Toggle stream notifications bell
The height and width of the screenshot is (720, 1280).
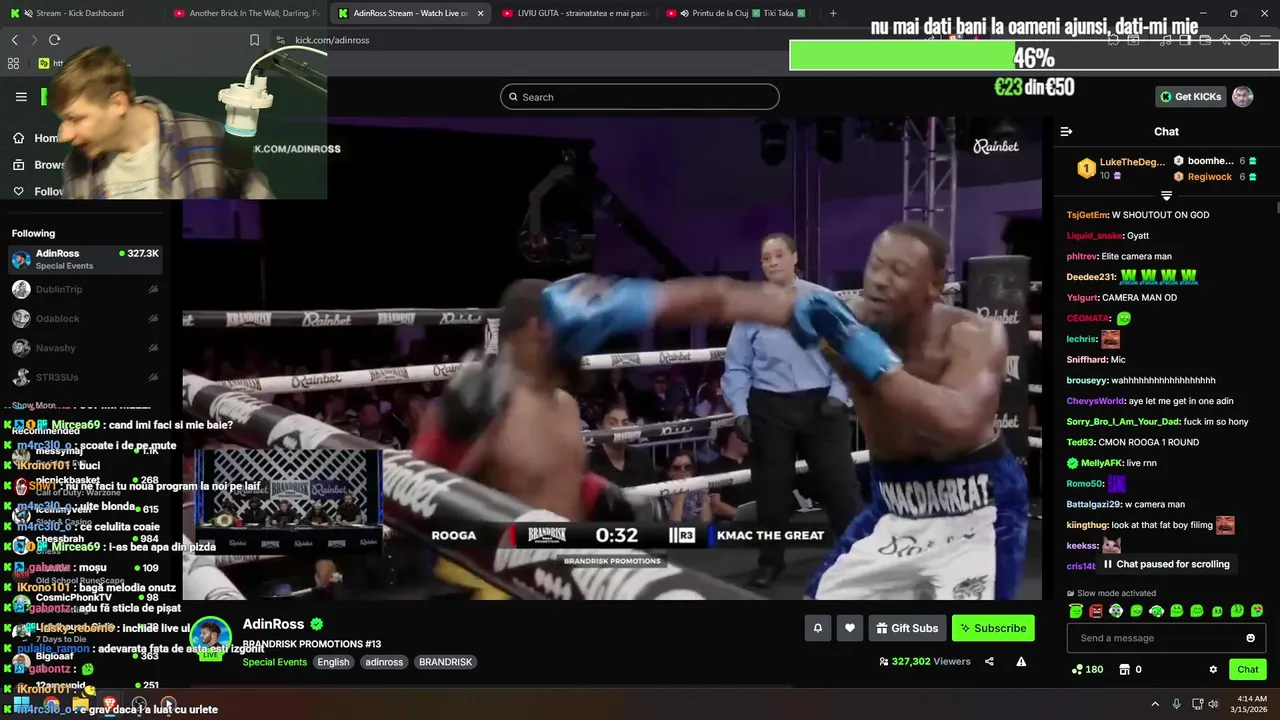coord(818,628)
